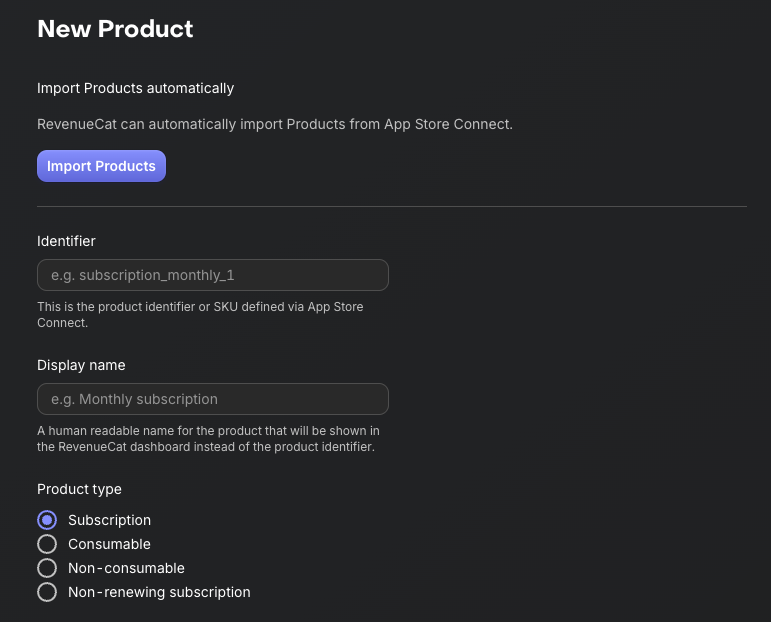Click into the Display name field
The height and width of the screenshot is (622, 771).
[x=212, y=399]
